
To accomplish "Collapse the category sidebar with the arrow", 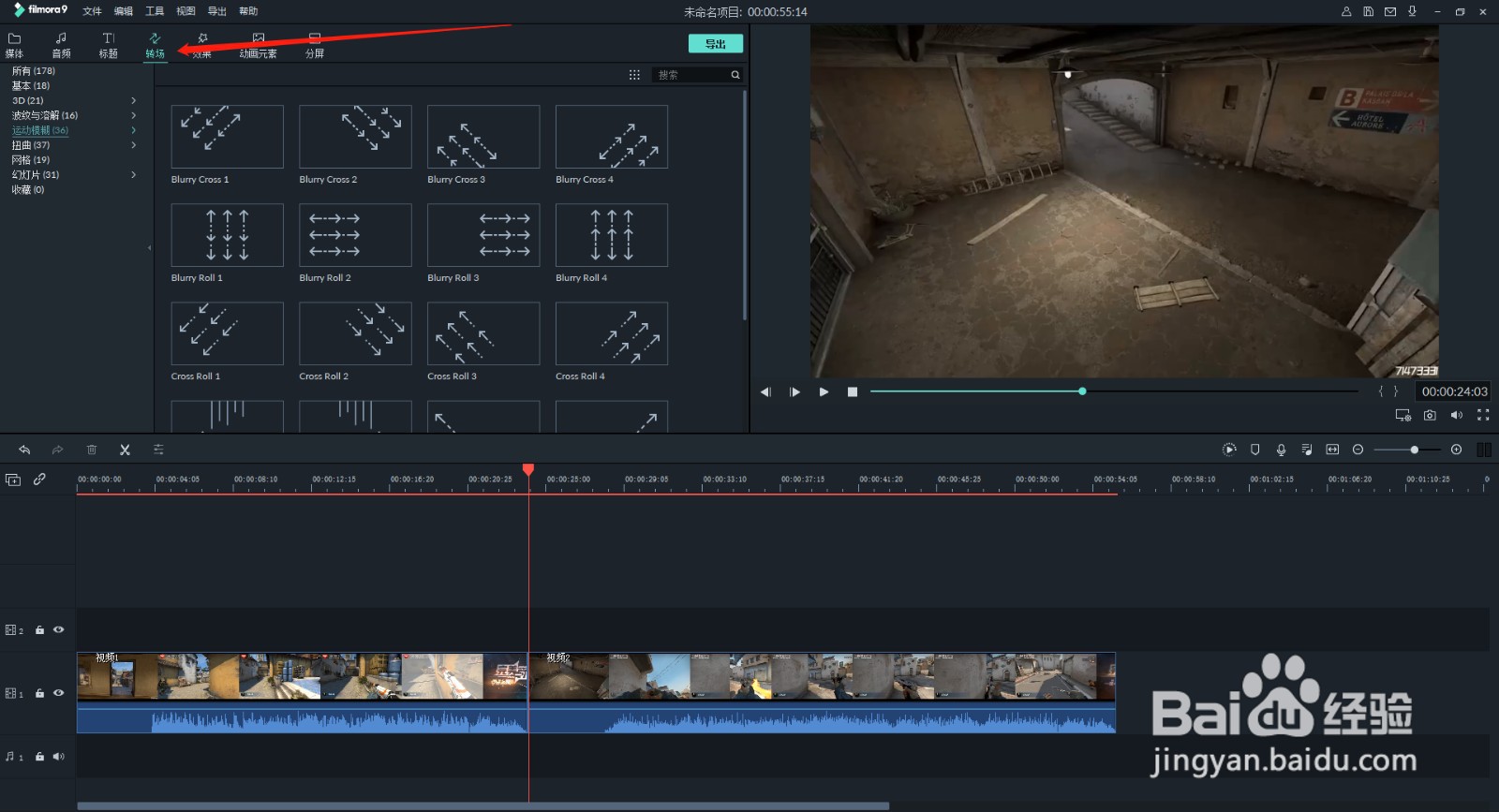I will (x=150, y=248).
